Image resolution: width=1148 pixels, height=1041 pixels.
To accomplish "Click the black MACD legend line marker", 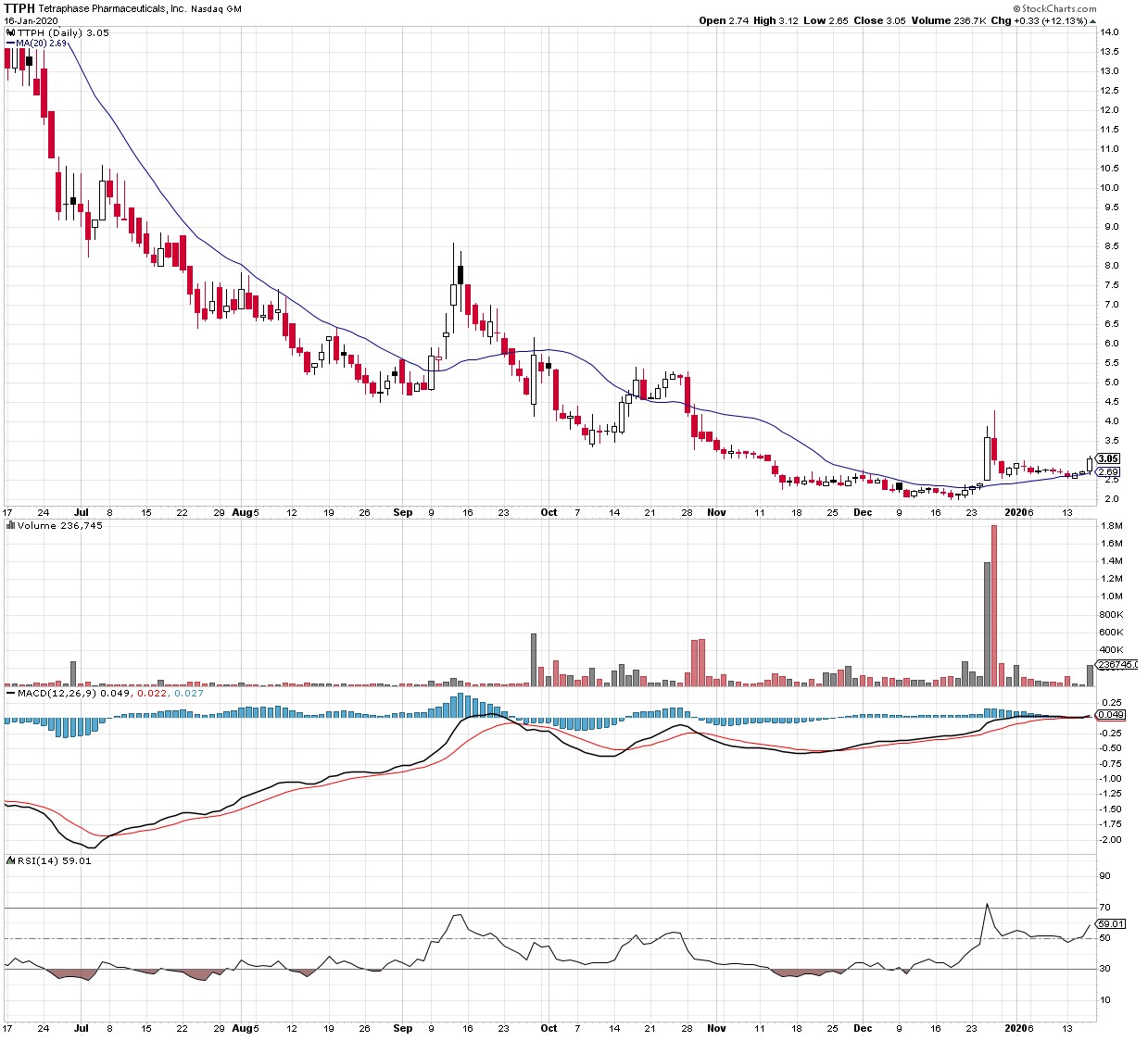I will (x=10, y=693).
